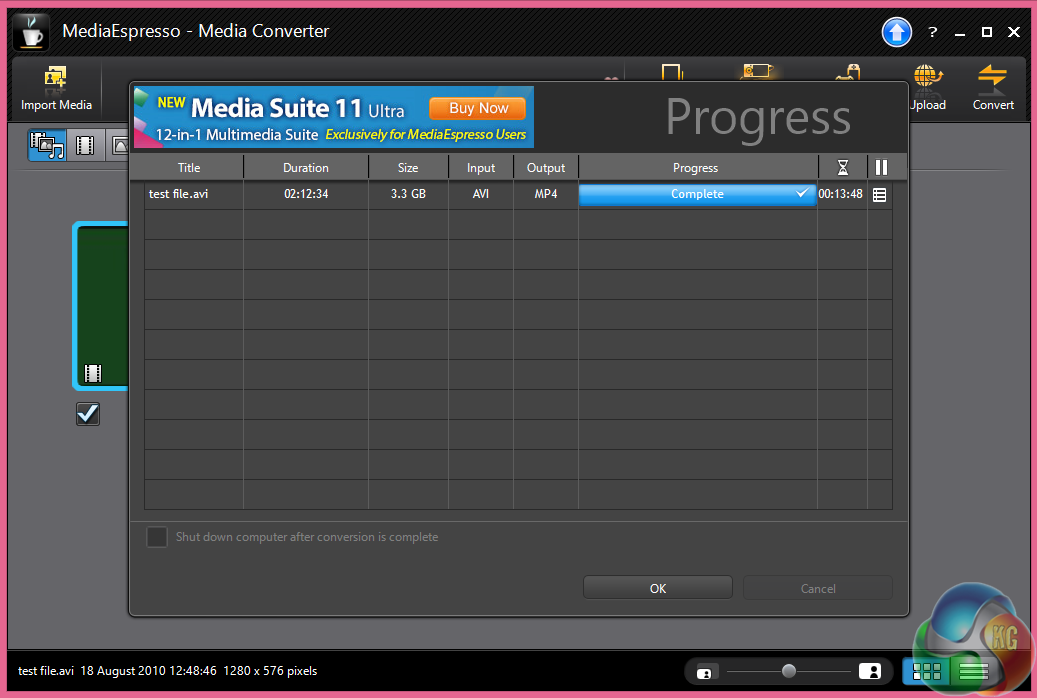
Task: Close the MediaEspresso window
Action: point(1013,32)
